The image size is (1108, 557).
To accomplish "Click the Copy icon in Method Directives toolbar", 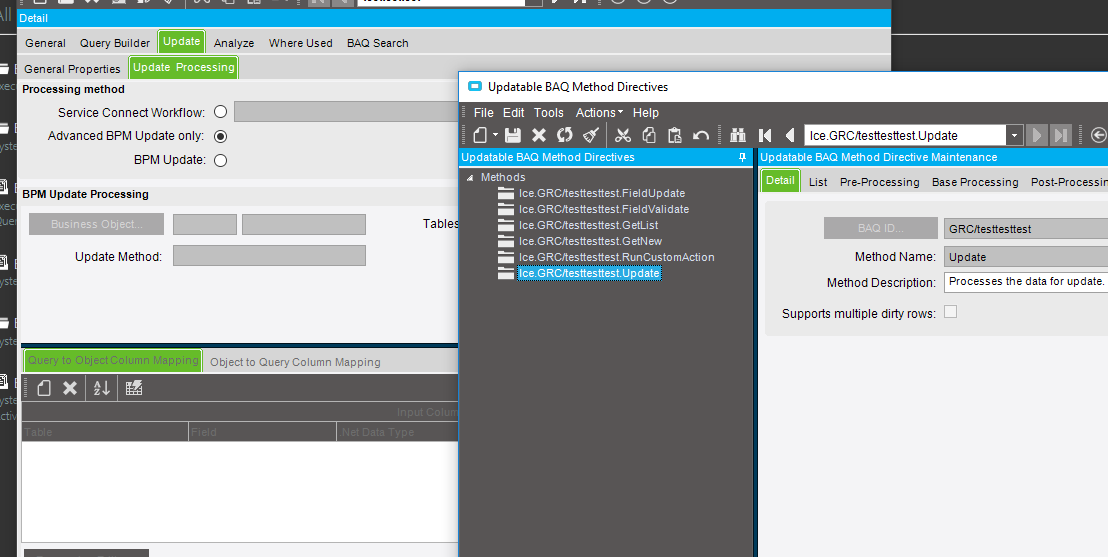I will click(649, 135).
